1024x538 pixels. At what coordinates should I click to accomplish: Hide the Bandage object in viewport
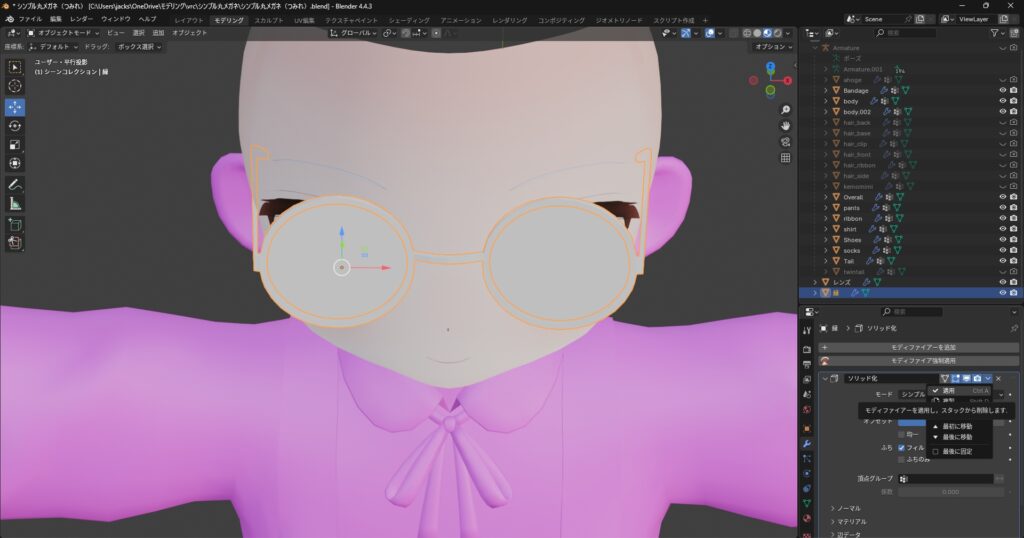pyautogui.click(x=1002, y=91)
